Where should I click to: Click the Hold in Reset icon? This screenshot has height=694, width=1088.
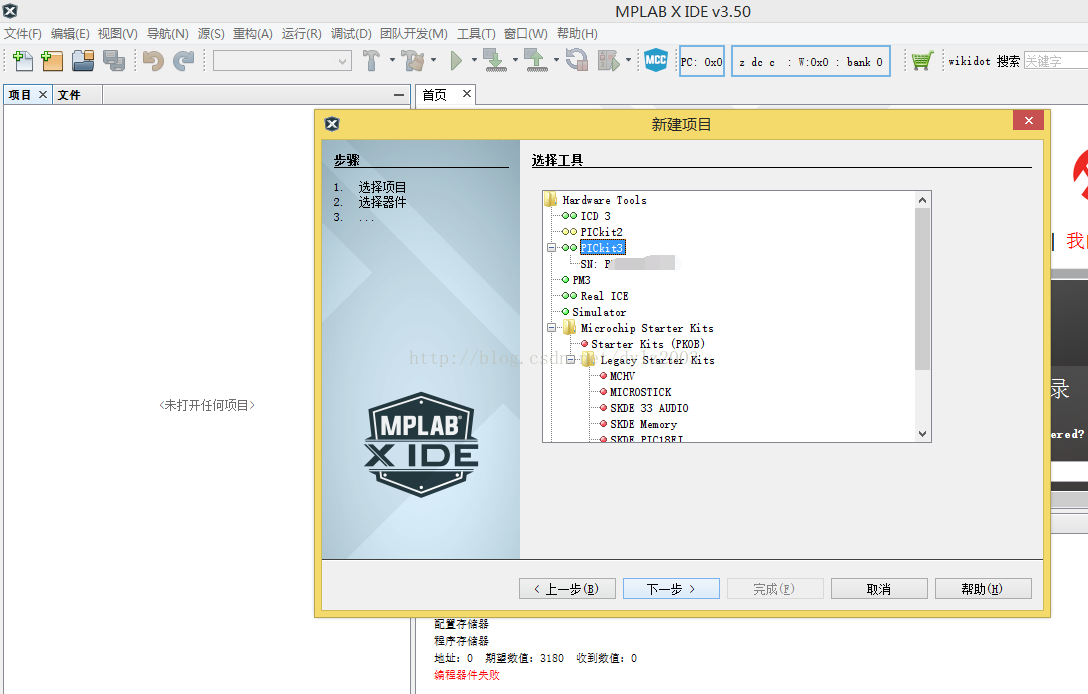(577, 61)
